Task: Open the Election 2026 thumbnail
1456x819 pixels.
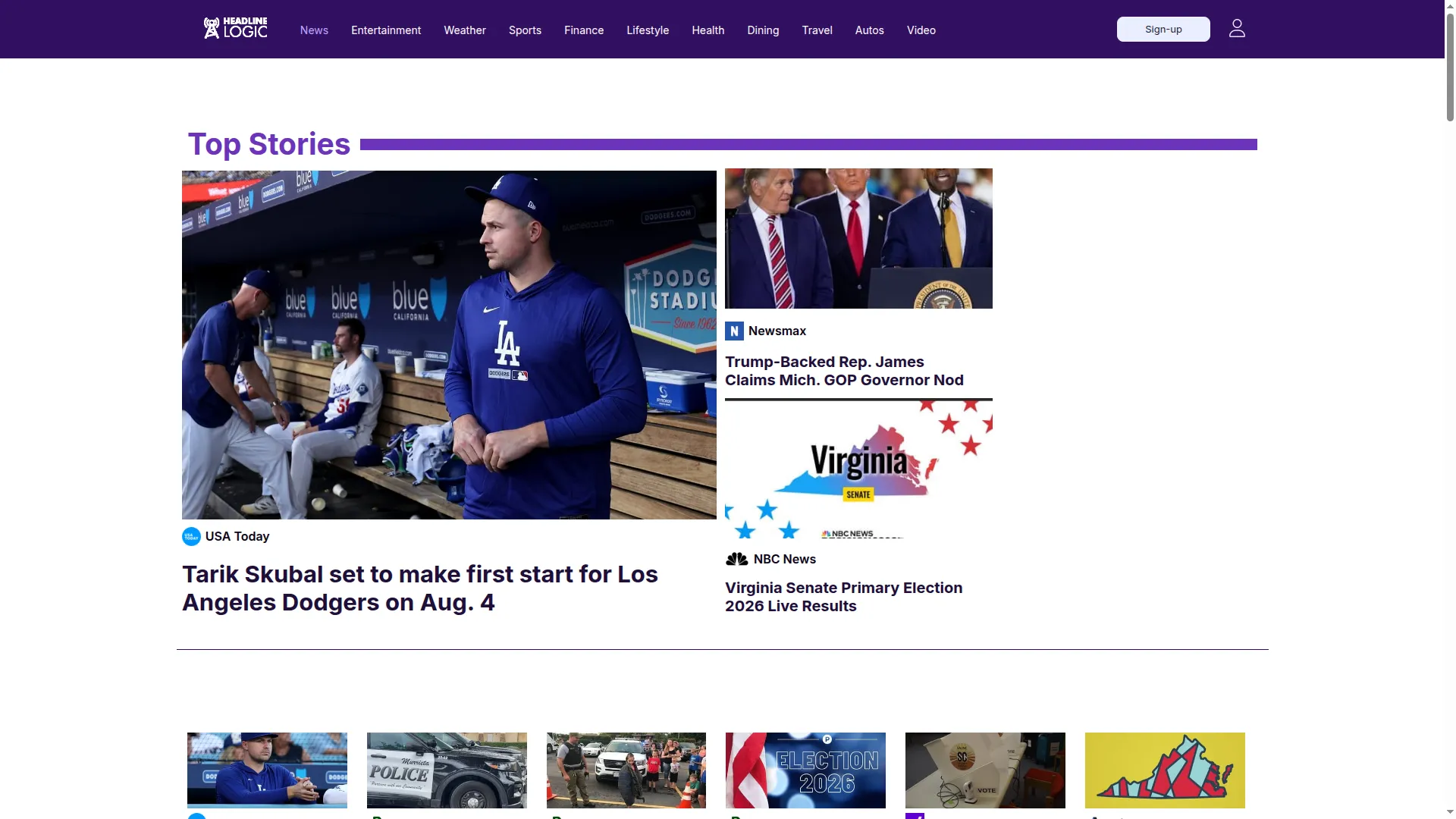Action: coord(805,770)
